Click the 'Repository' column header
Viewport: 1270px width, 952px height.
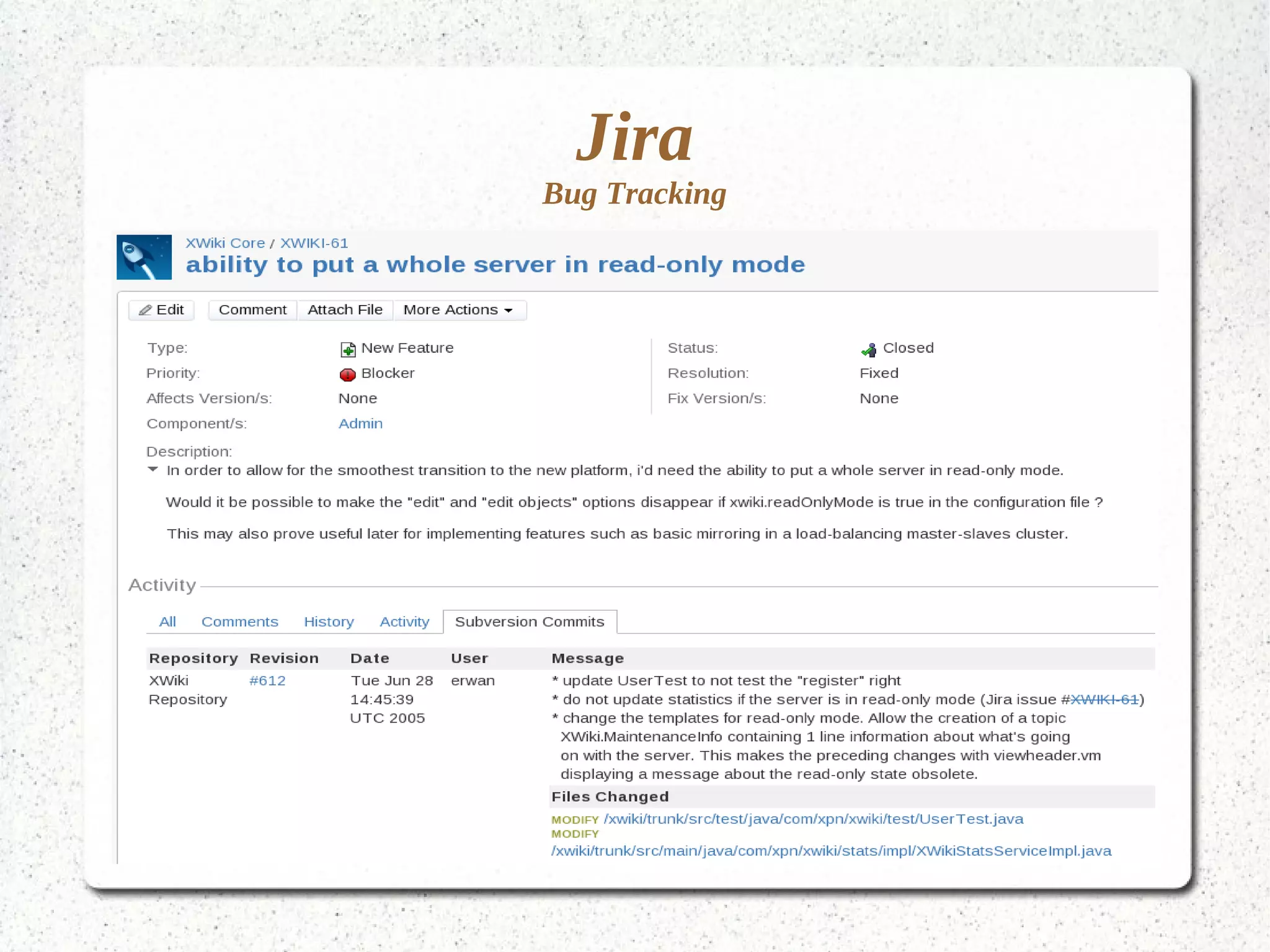pos(193,658)
